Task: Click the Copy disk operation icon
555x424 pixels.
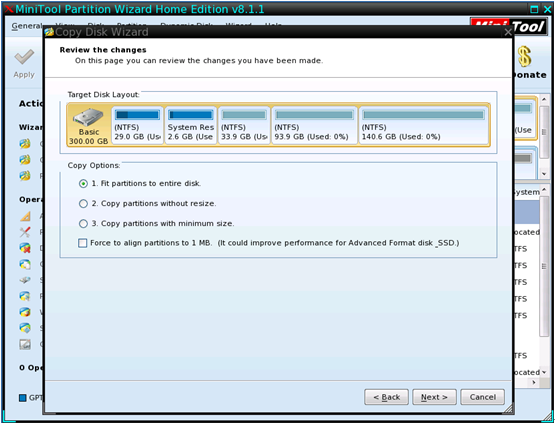Action: coord(25,264)
